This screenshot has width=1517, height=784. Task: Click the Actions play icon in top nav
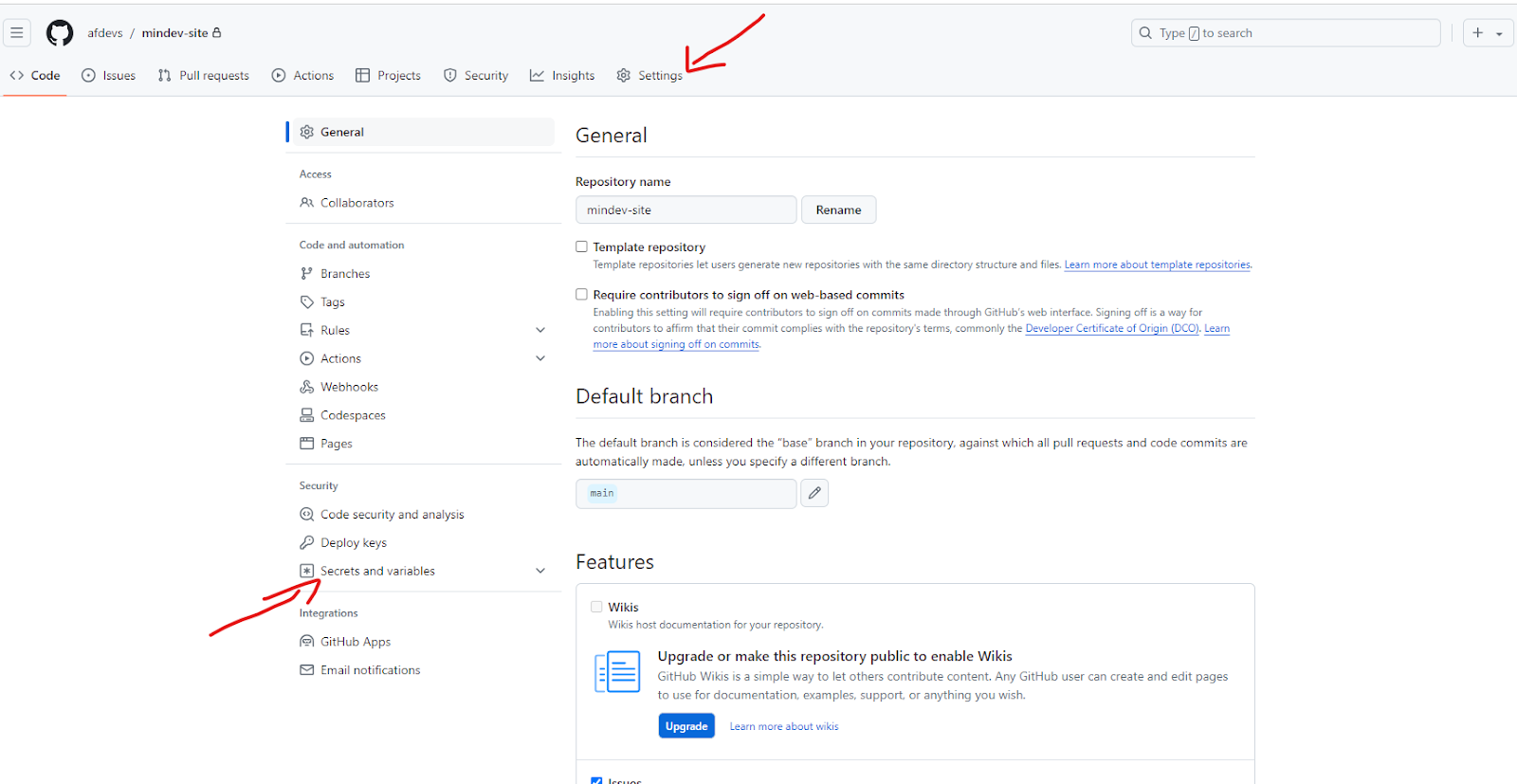coord(279,75)
